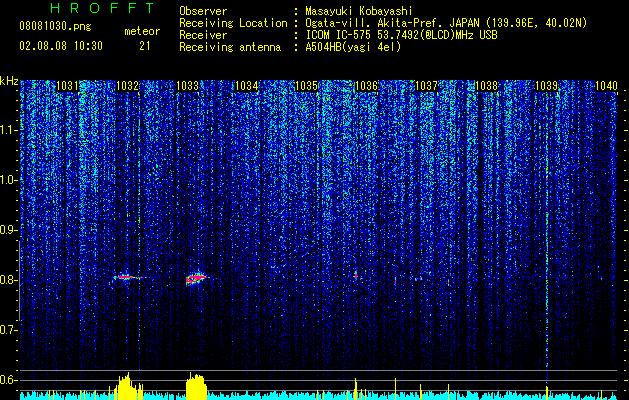Click the 1.0 kHz axis label
This screenshot has width=629, height=400.
click(7, 180)
